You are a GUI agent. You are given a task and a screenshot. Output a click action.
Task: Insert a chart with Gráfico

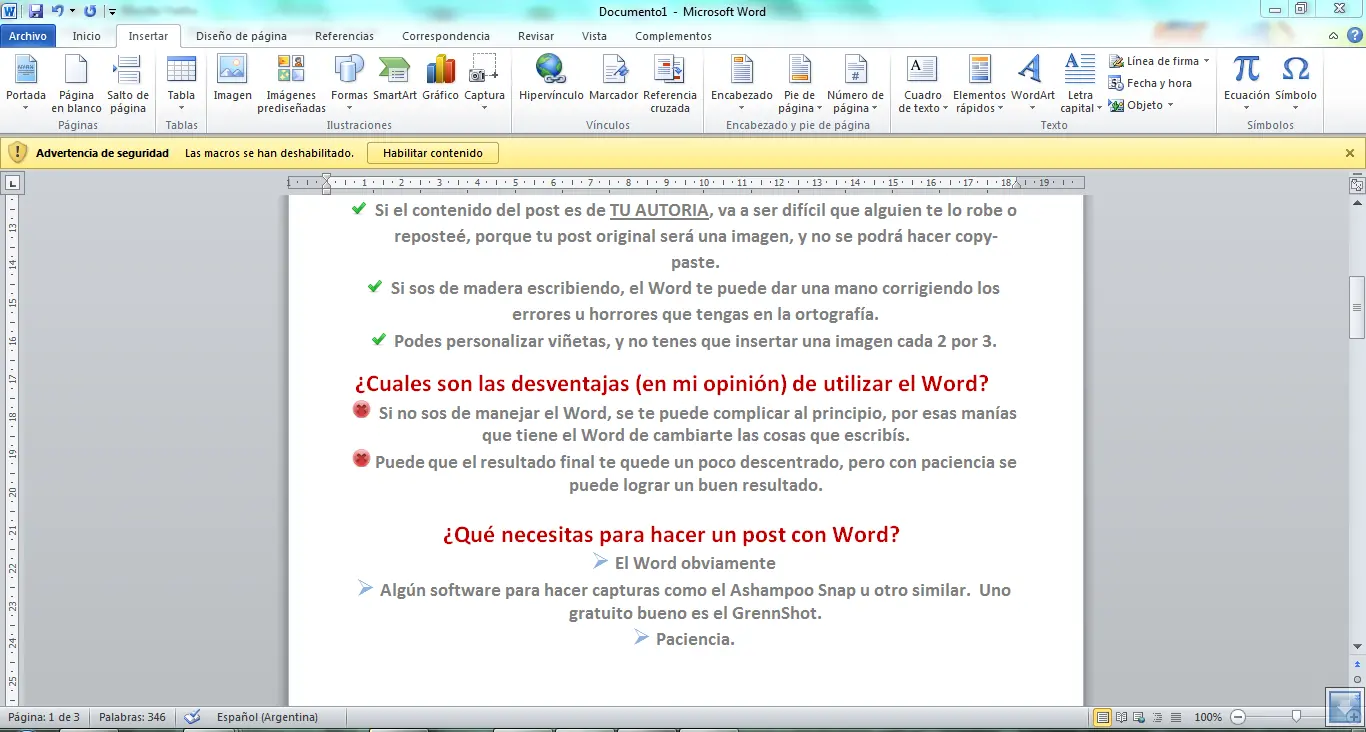point(440,78)
